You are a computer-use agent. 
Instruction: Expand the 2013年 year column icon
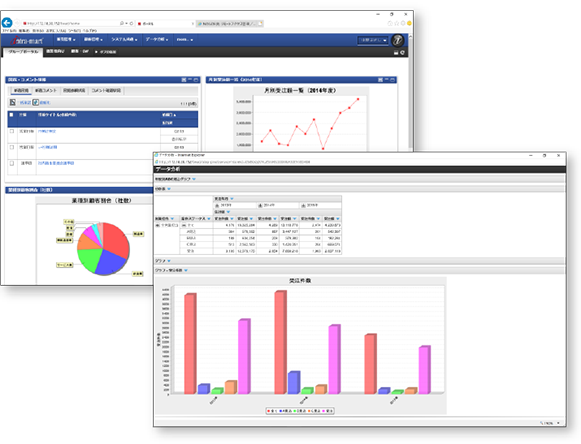point(218,205)
